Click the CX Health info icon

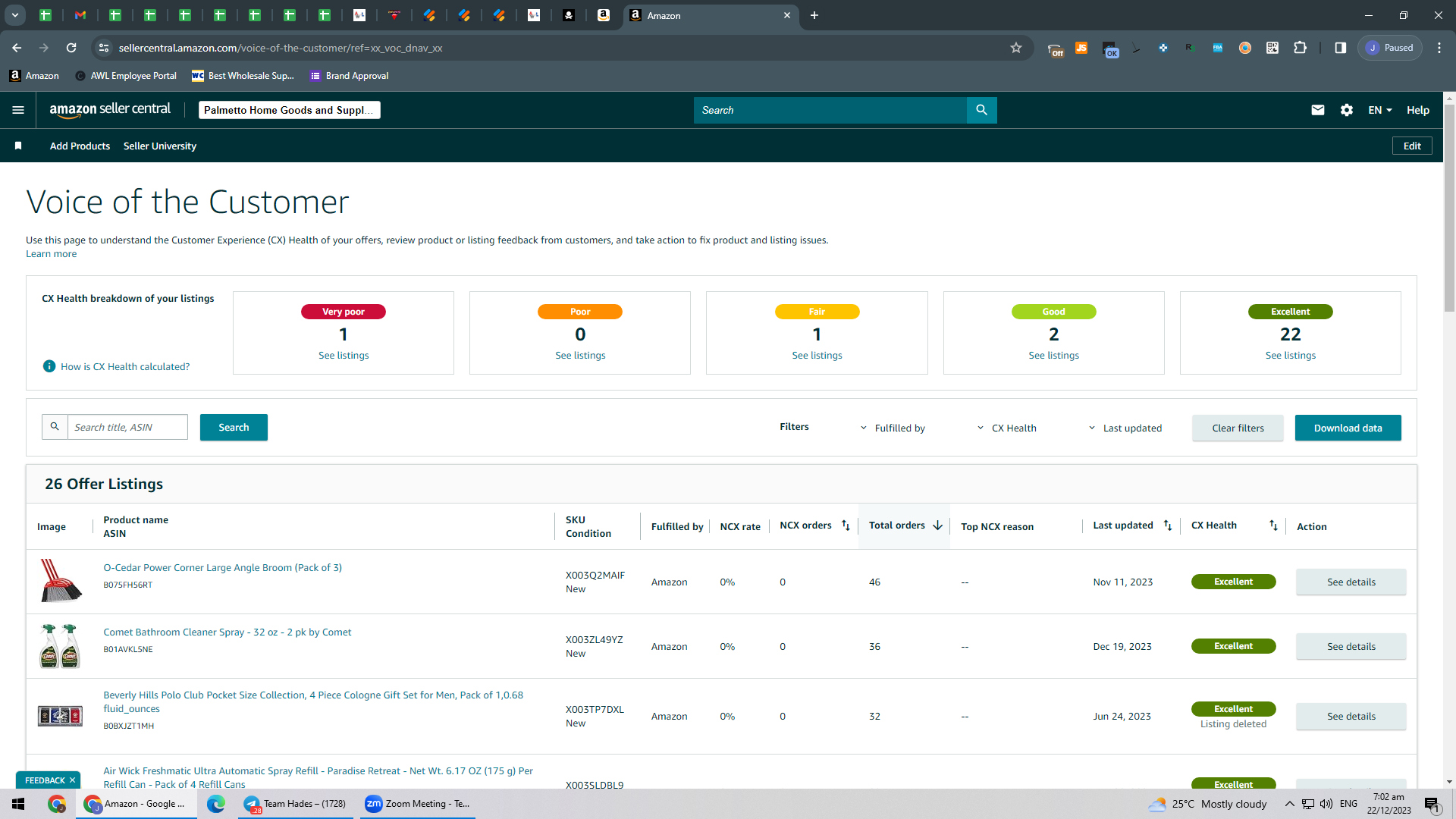[x=49, y=366]
